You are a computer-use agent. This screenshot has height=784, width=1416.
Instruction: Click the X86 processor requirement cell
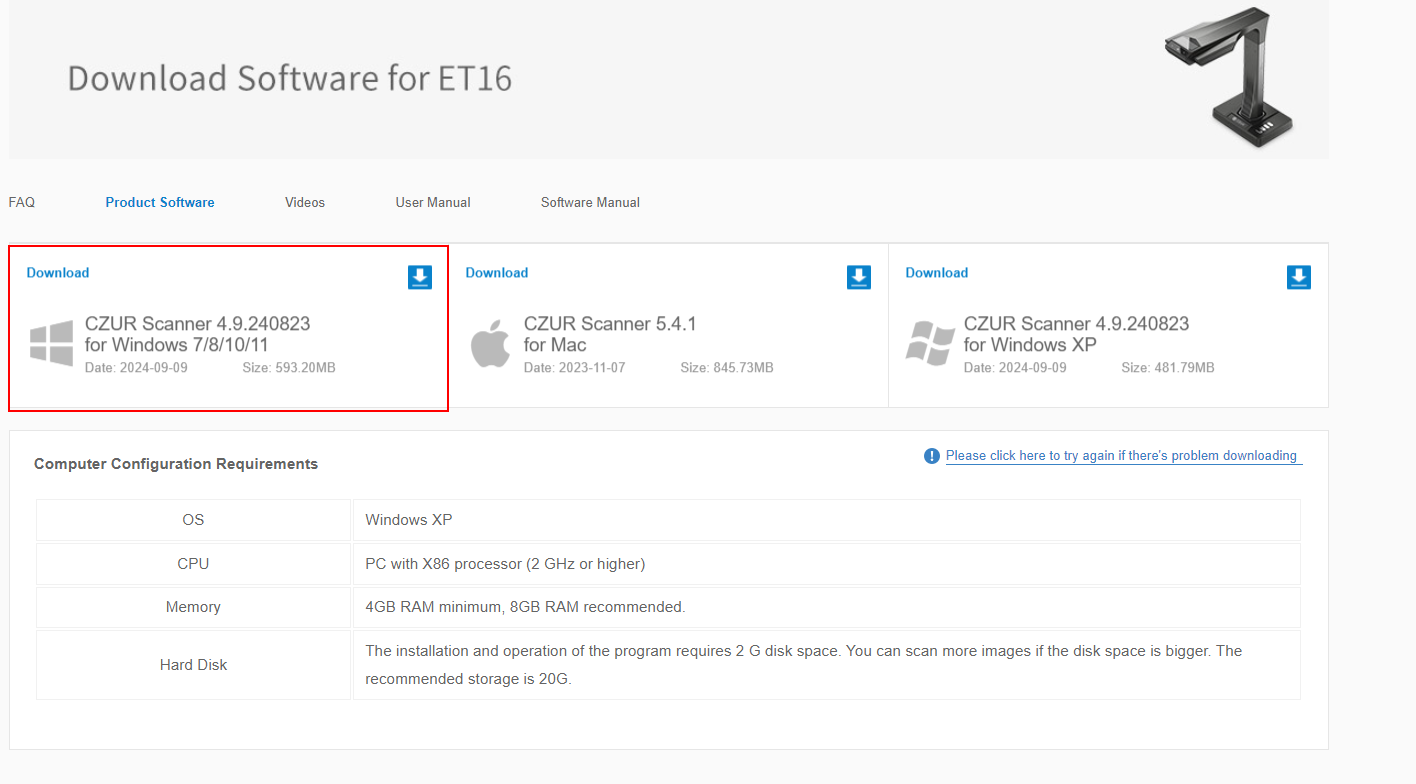pos(826,564)
